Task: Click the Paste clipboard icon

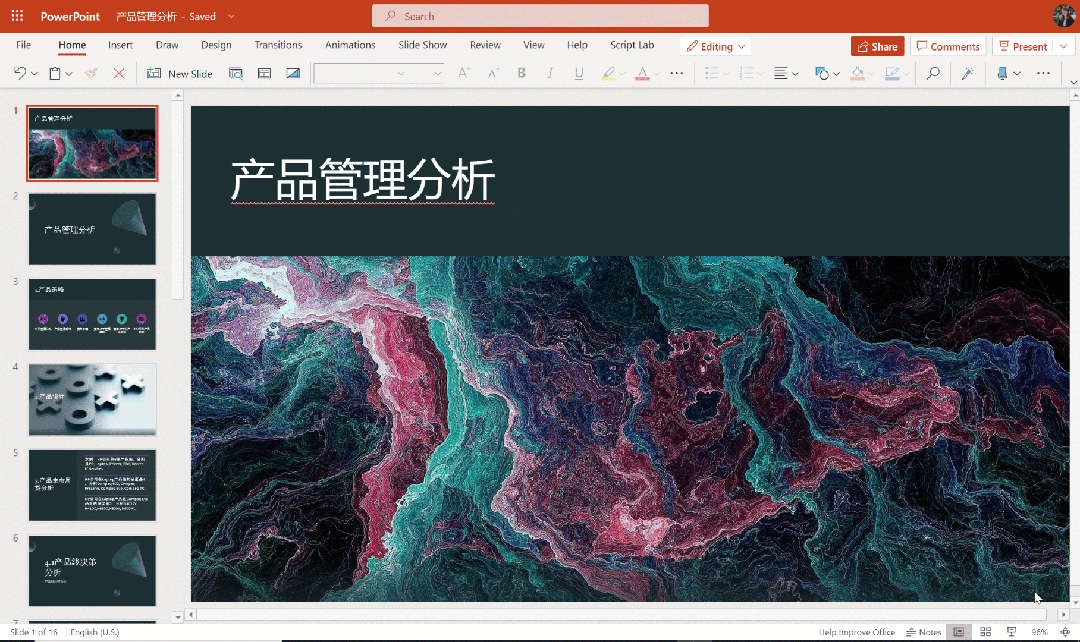Action: 55,73
